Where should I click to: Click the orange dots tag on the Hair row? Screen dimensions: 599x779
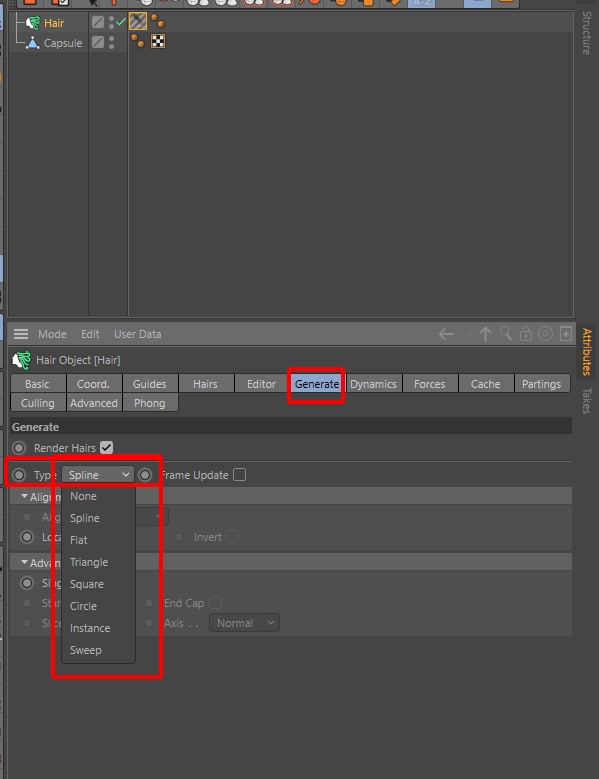point(158,21)
